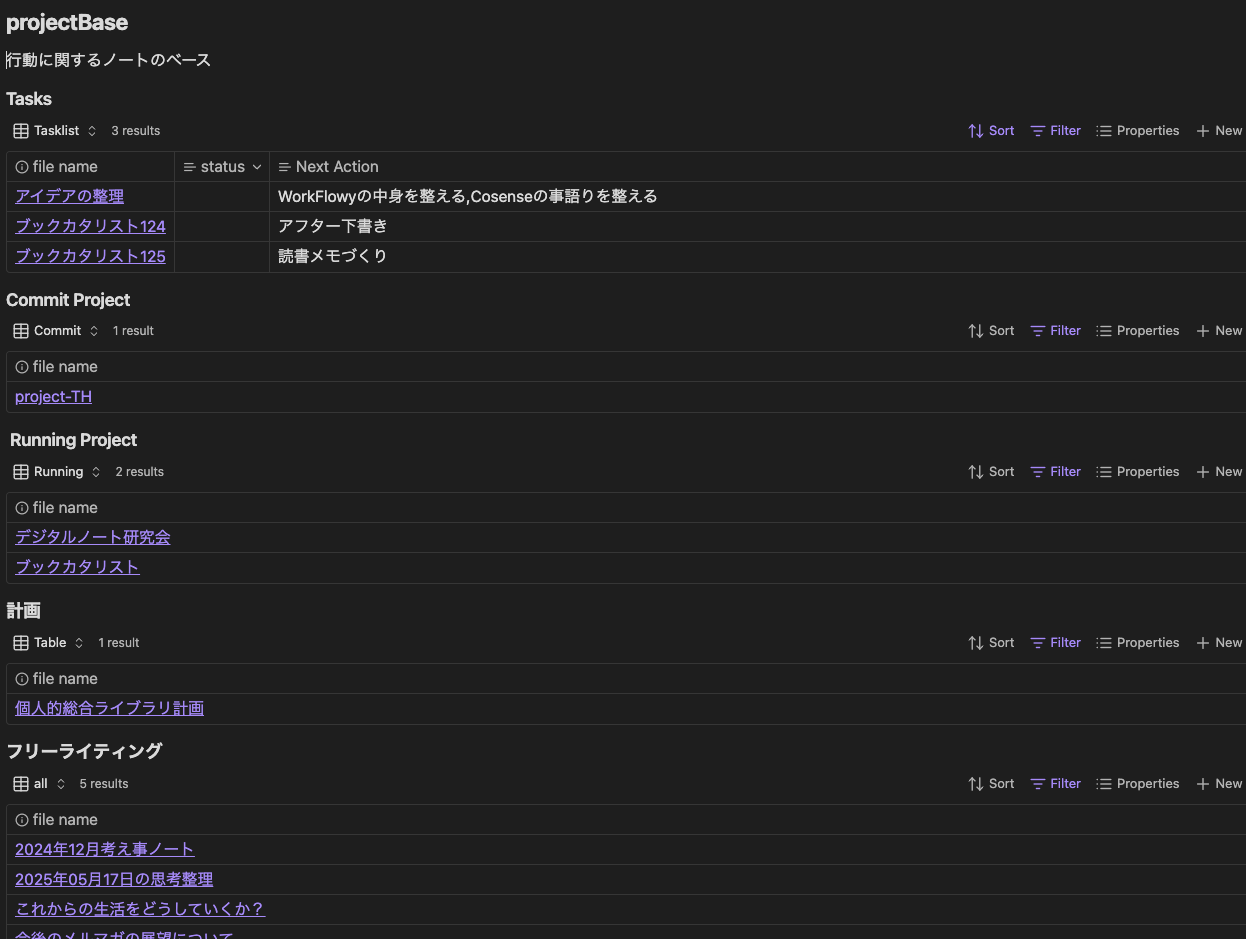
Task: Open Properties for フリーライティング
Action: [x=1137, y=784]
